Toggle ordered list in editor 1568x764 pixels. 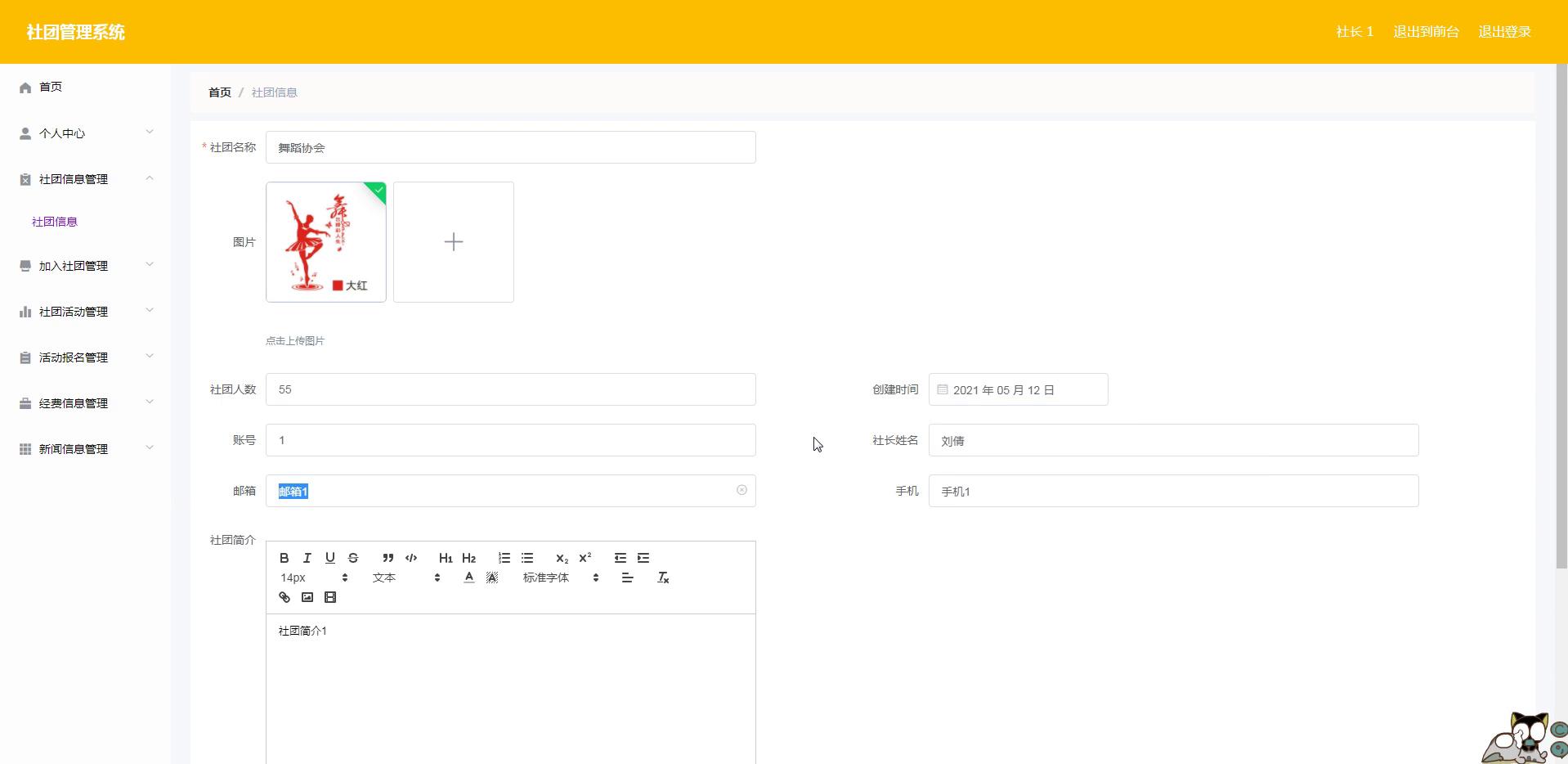tap(504, 558)
